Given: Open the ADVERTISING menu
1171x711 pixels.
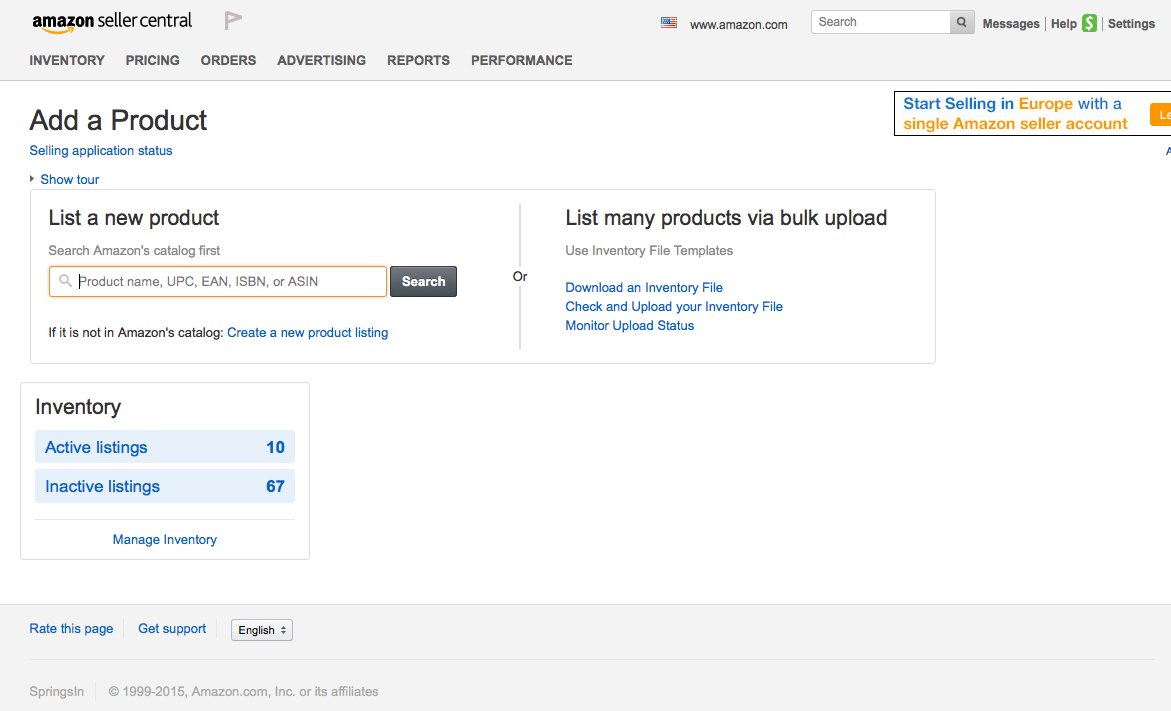Looking at the screenshot, I should coord(321,60).
